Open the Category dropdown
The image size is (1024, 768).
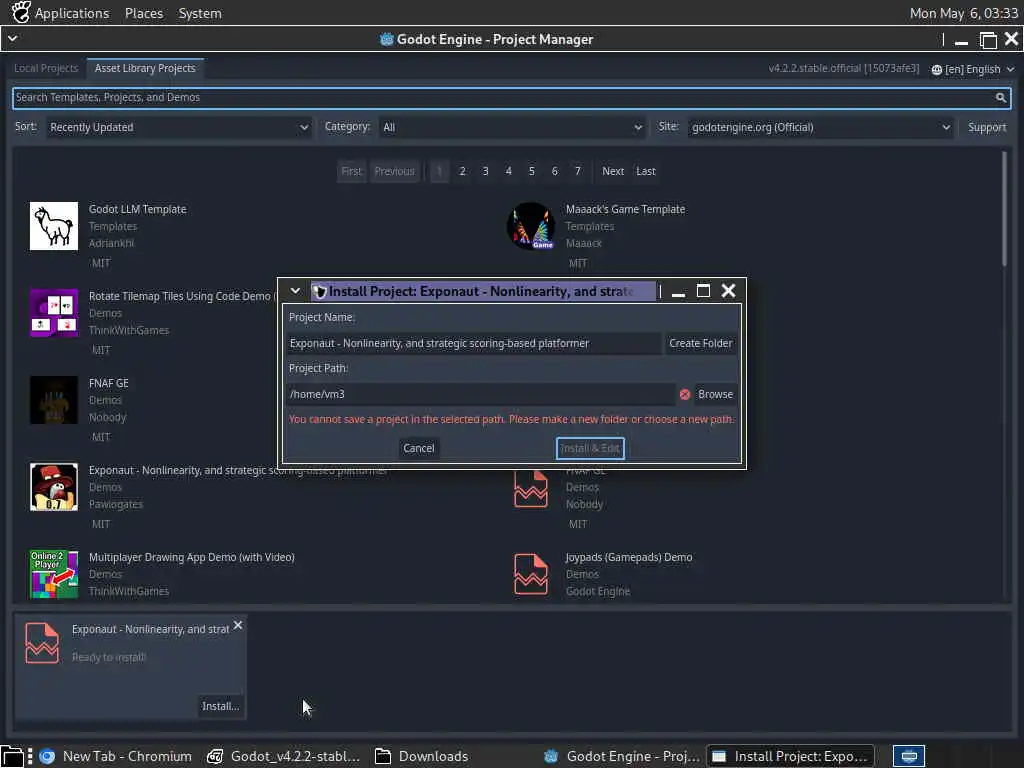[x=512, y=127]
